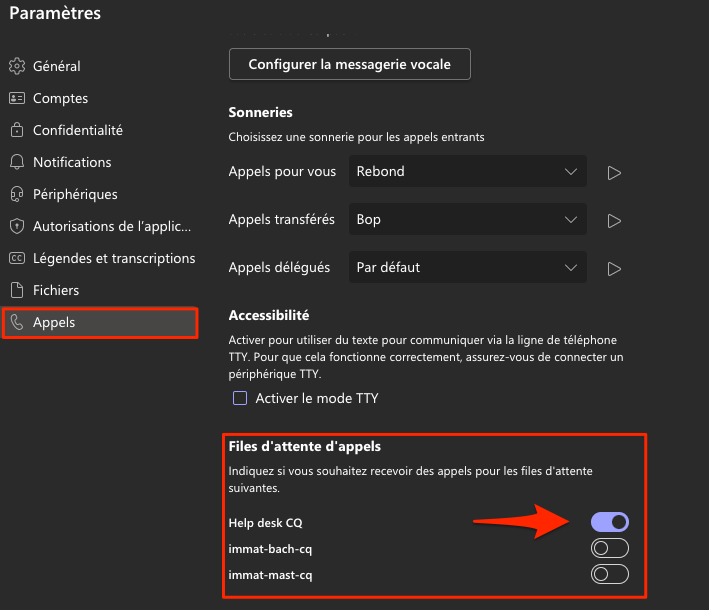Play the Appels délégués ringtone preview
This screenshot has width=709, height=610.
point(615,268)
